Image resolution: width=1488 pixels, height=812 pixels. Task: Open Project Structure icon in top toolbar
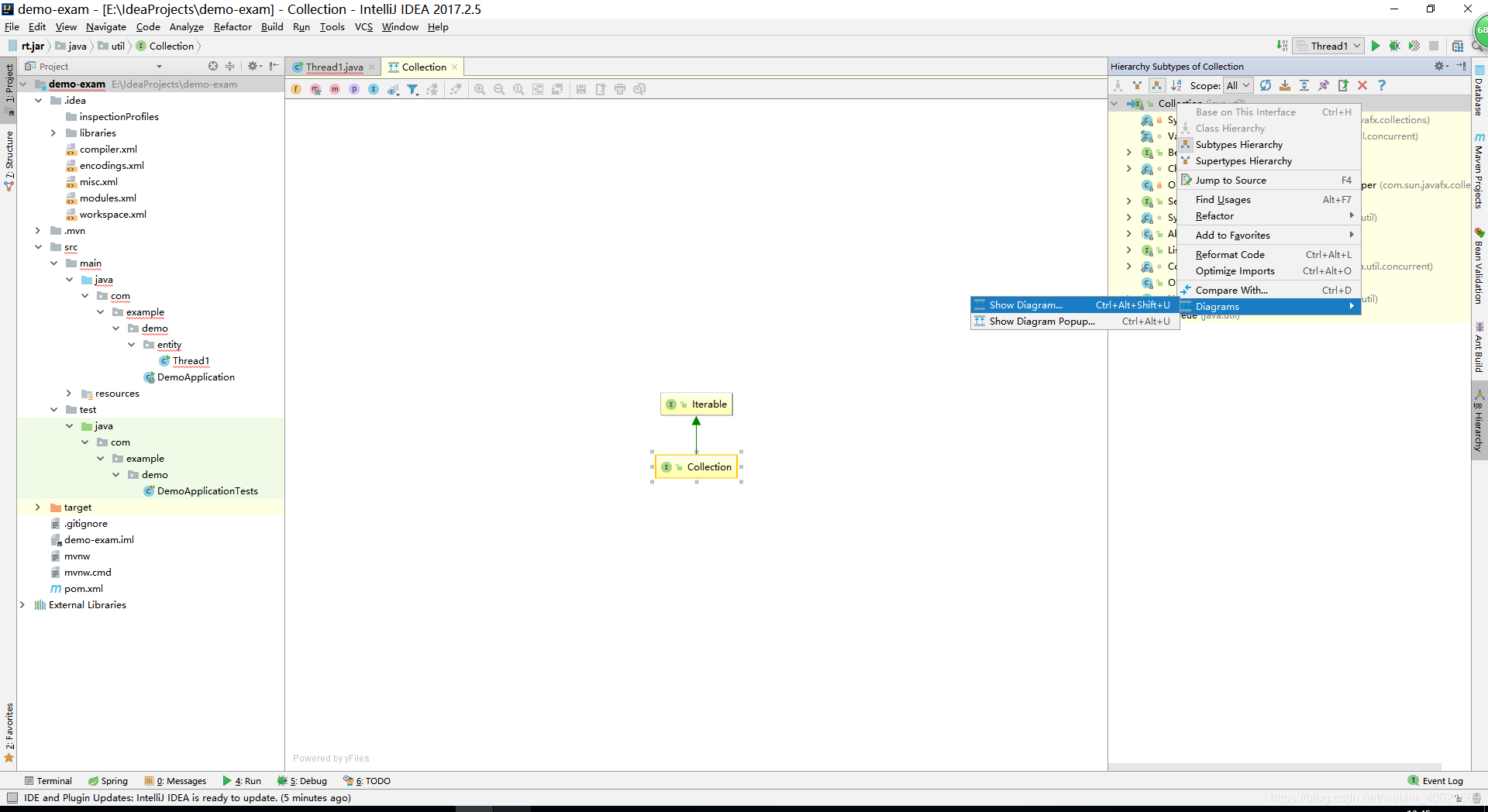coord(1458,46)
